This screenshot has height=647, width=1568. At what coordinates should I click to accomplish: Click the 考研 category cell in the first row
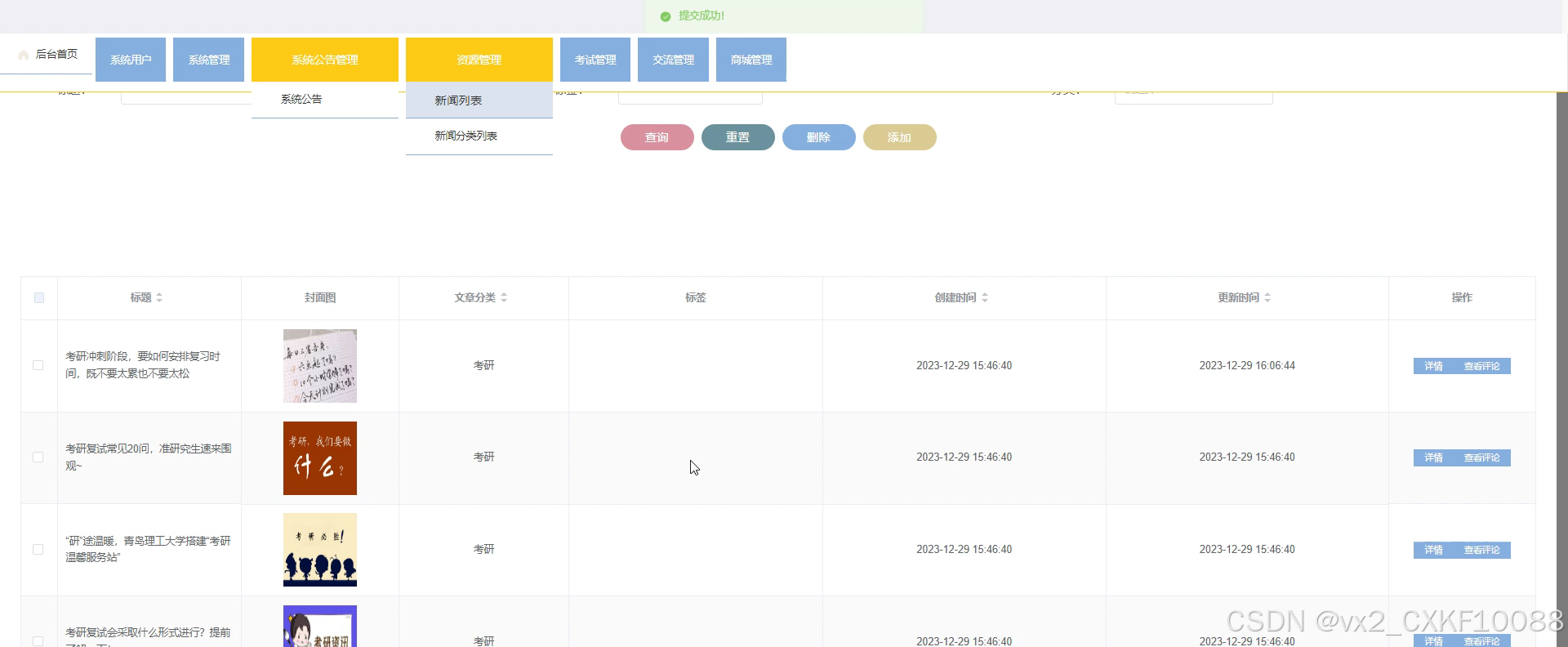pos(484,365)
